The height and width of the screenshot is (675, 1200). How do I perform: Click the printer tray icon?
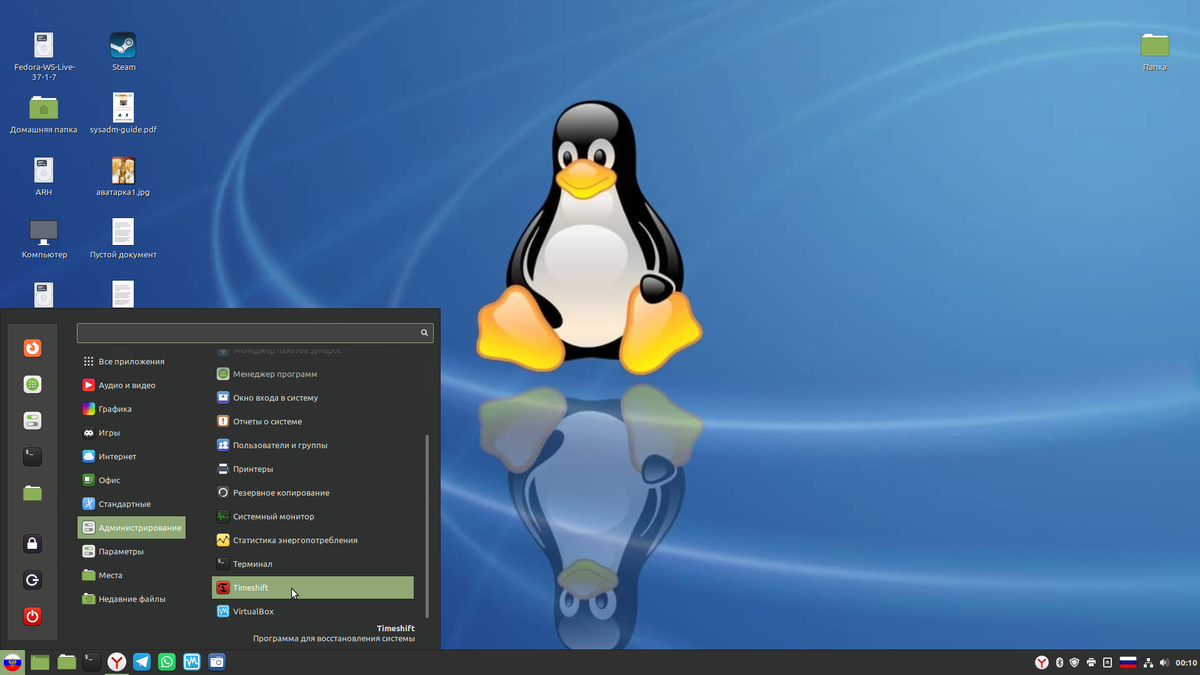(1091, 662)
